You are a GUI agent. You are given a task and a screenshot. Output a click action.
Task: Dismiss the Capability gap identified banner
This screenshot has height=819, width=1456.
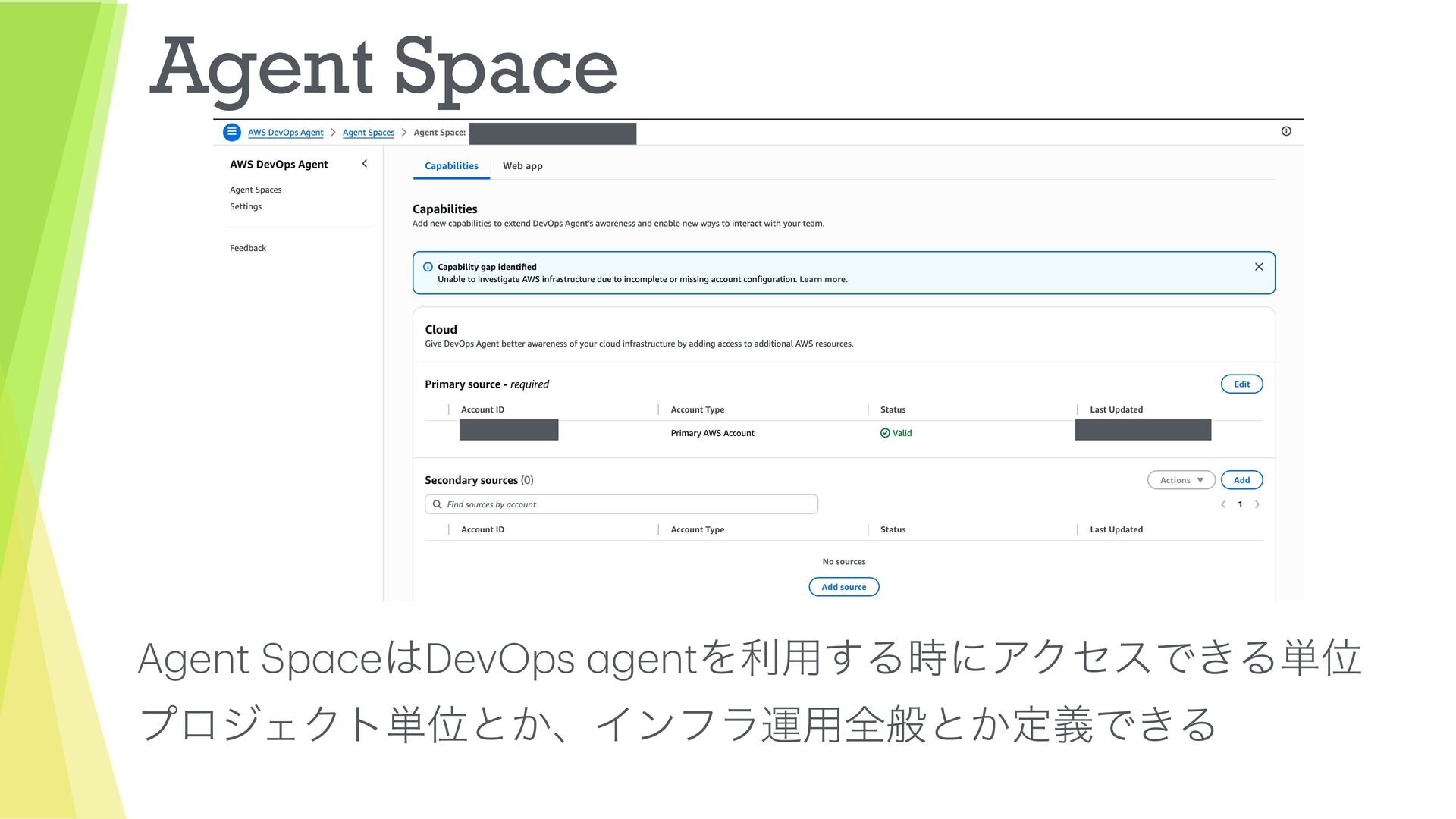point(1259,267)
